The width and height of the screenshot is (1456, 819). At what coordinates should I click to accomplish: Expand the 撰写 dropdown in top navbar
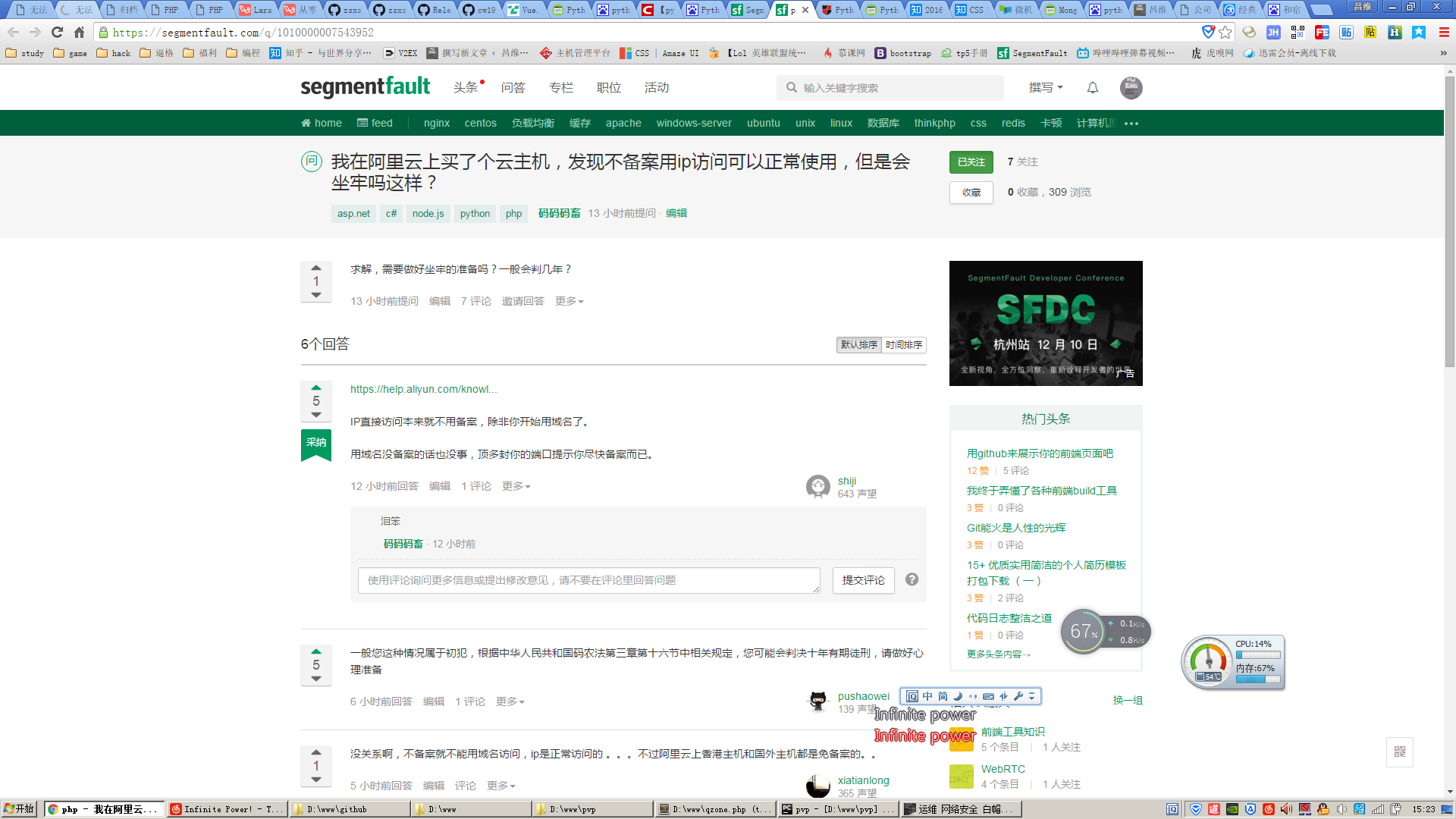1045,88
